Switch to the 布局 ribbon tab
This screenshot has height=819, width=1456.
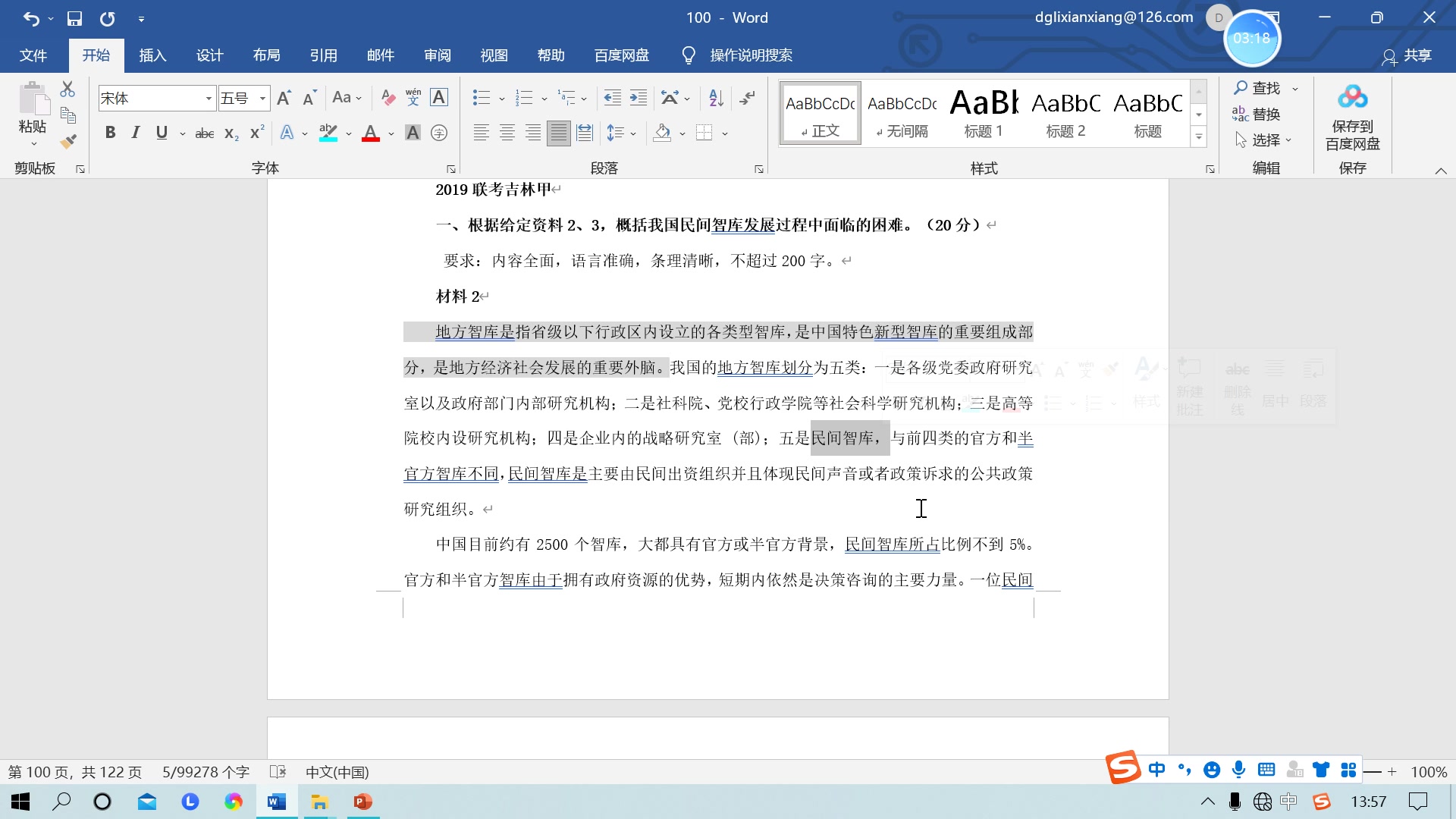coord(266,55)
